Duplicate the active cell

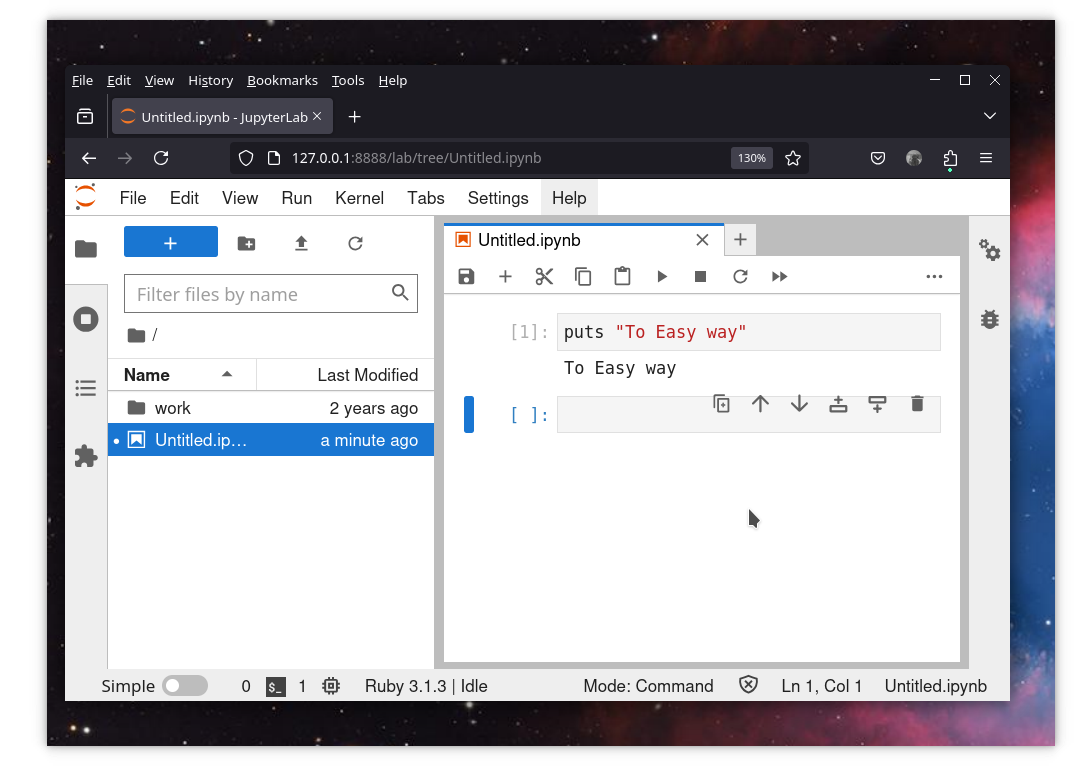(721, 404)
